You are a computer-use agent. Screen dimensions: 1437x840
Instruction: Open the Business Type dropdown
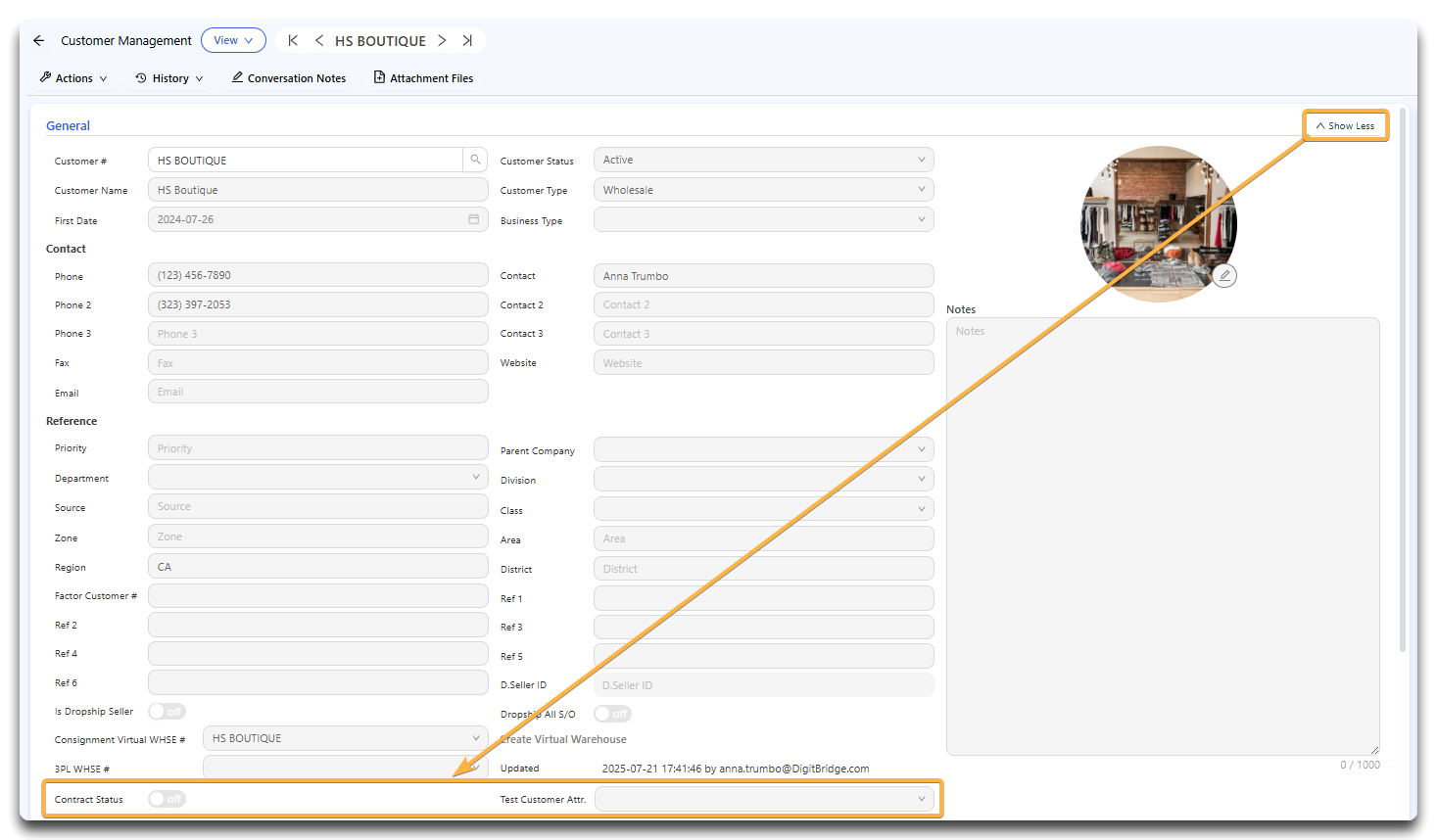tap(764, 219)
